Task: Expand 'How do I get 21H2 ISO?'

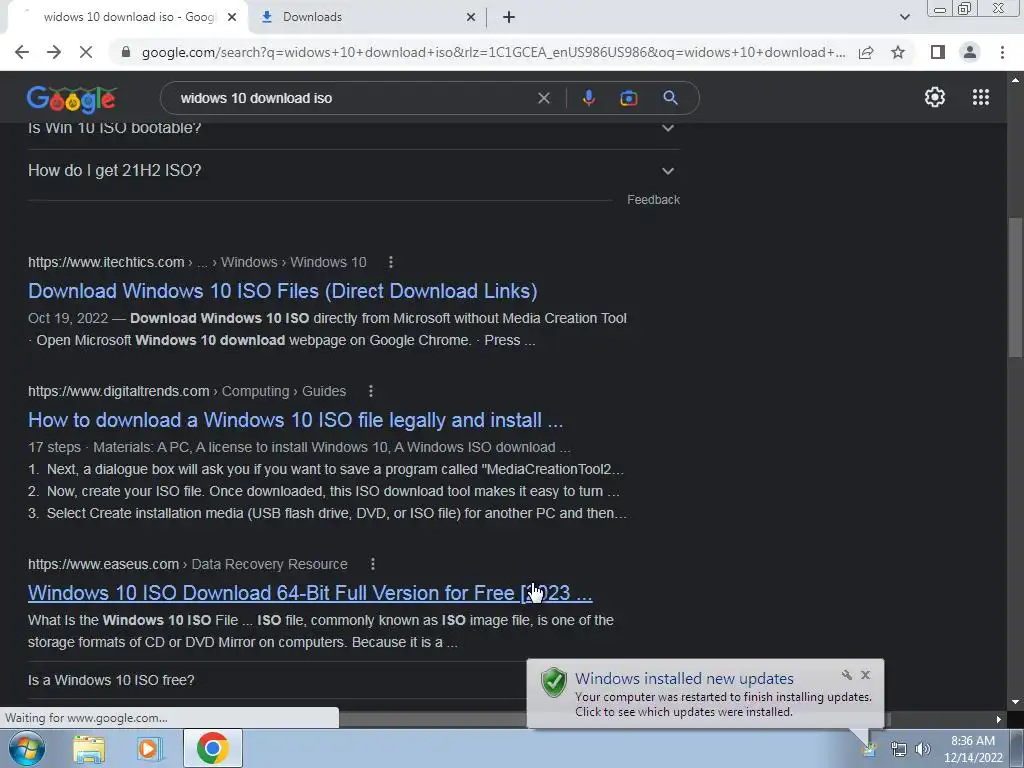Action: 353,170
